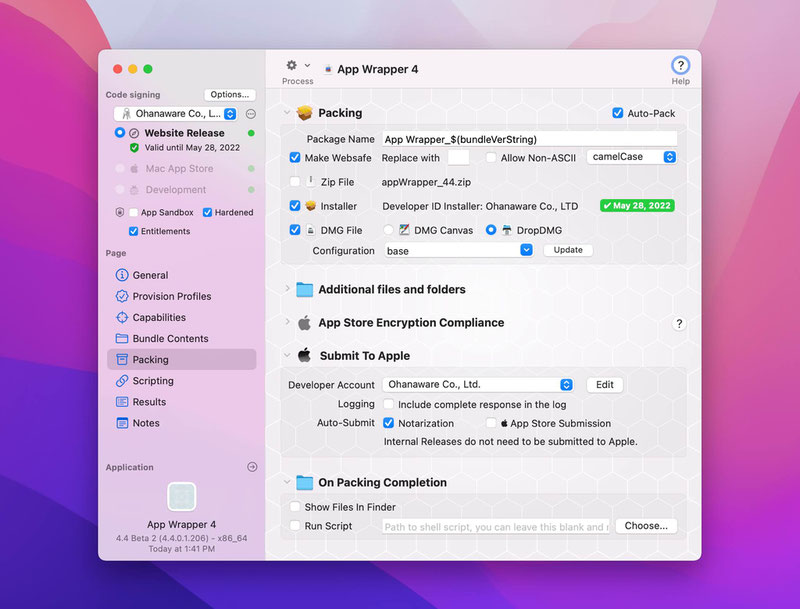Click the Results list icon

tap(122, 402)
